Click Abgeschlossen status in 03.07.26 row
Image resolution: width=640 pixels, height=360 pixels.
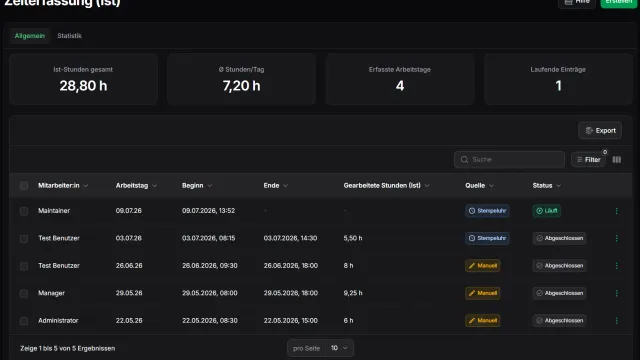[559, 238]
